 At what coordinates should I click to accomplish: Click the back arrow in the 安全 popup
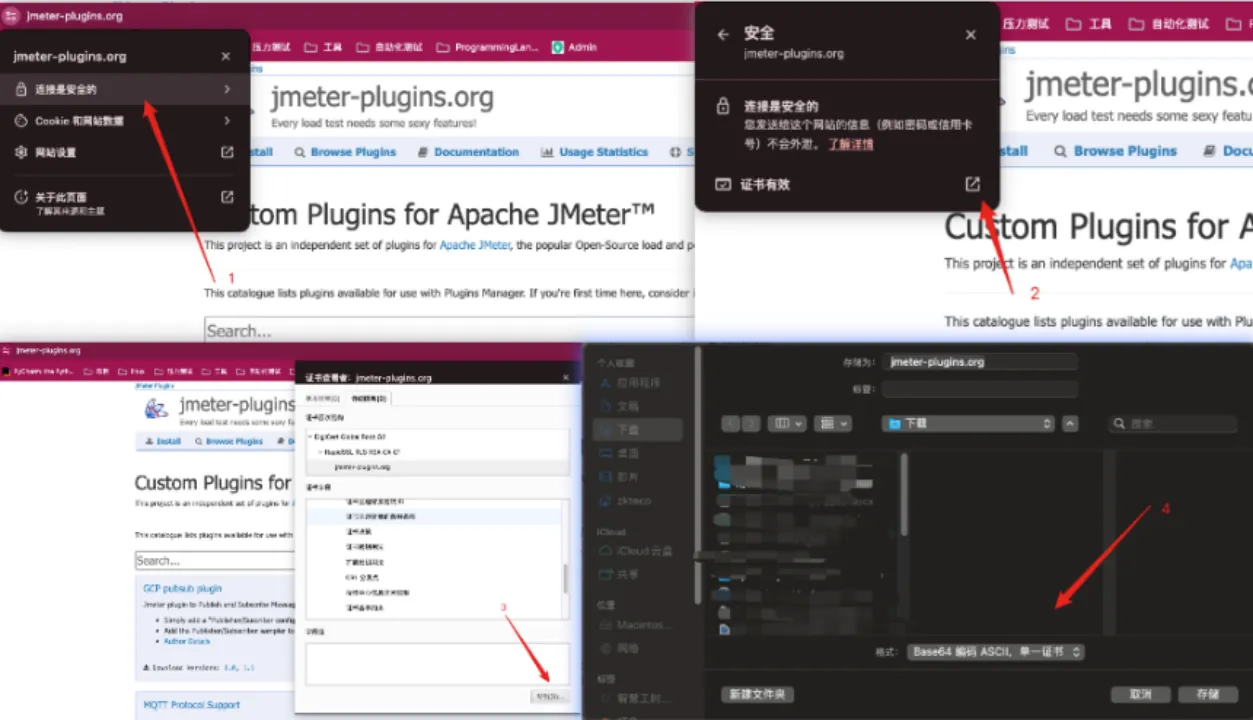(723, 34)
